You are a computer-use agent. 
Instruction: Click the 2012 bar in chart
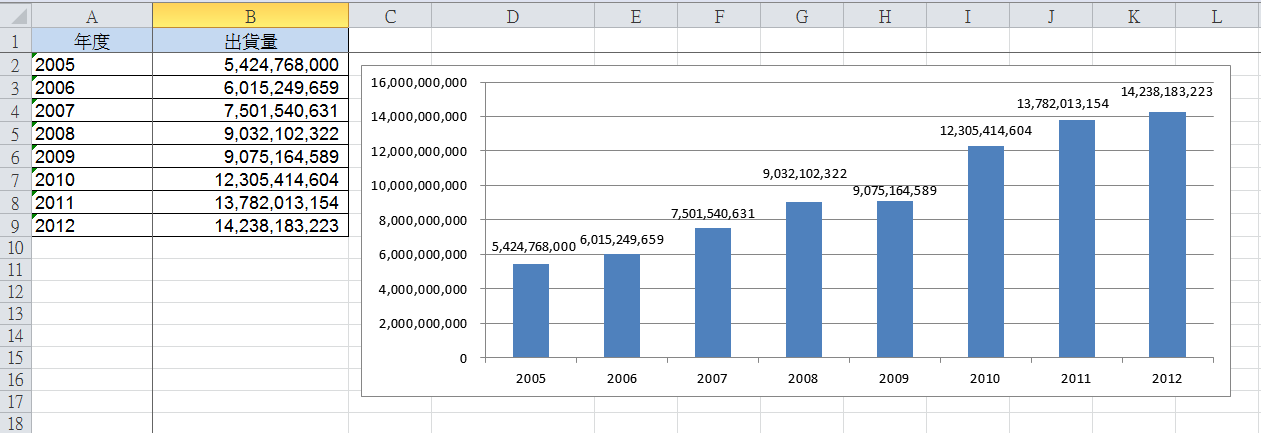(x=1168, y=234)
